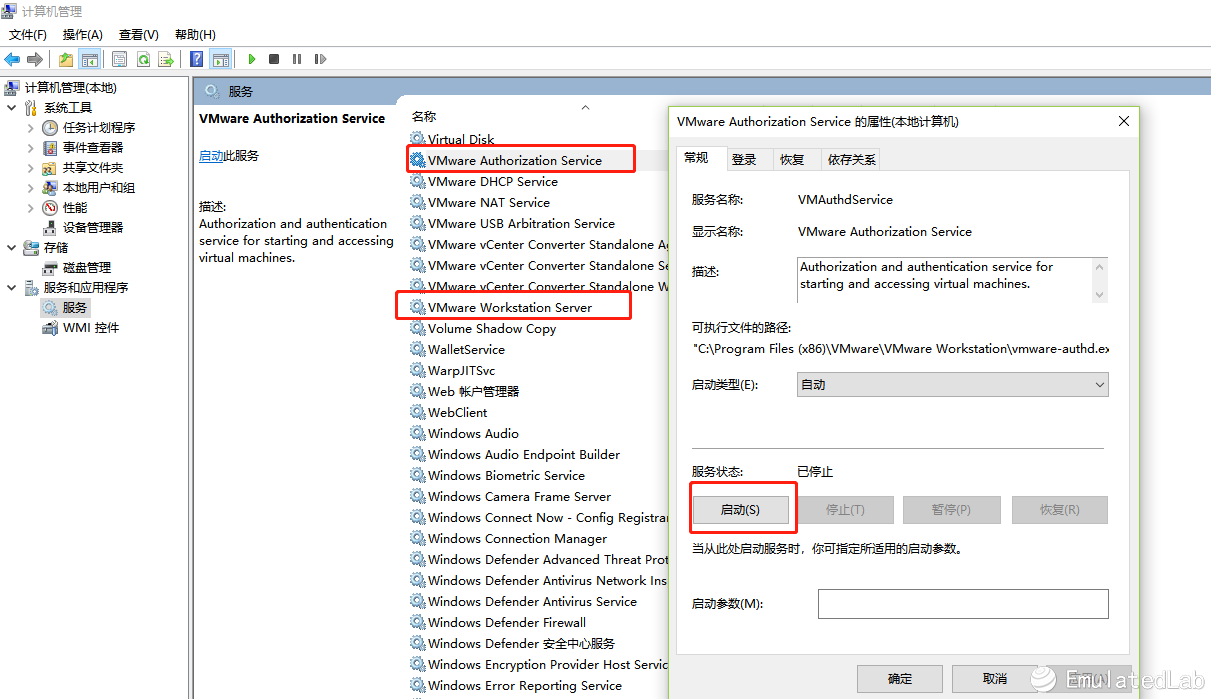Switch to the 依存关系 tab

pyautogui.click(x=851, y=160)
